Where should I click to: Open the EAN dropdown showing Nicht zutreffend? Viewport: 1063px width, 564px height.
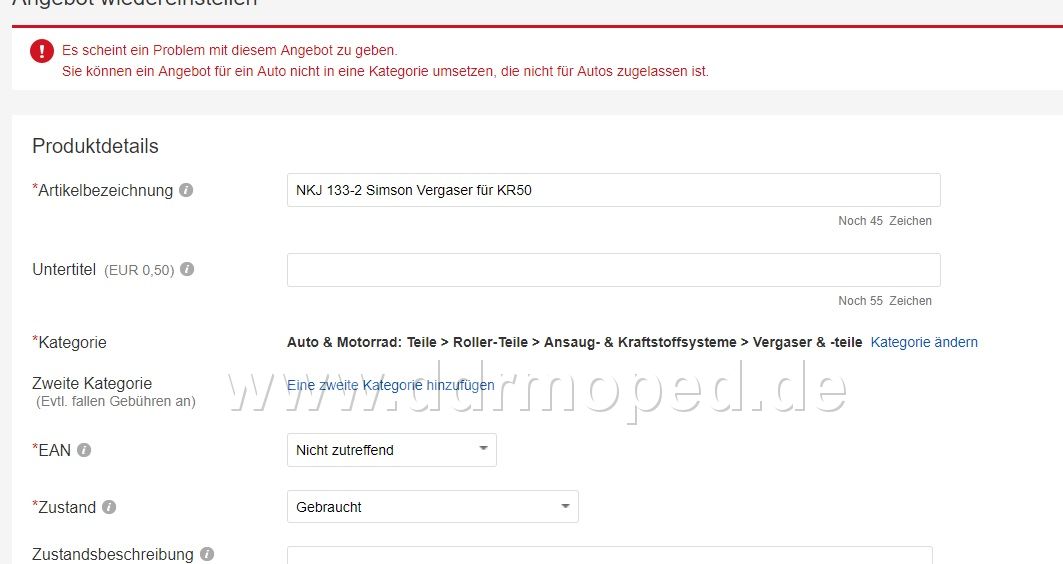391,450
